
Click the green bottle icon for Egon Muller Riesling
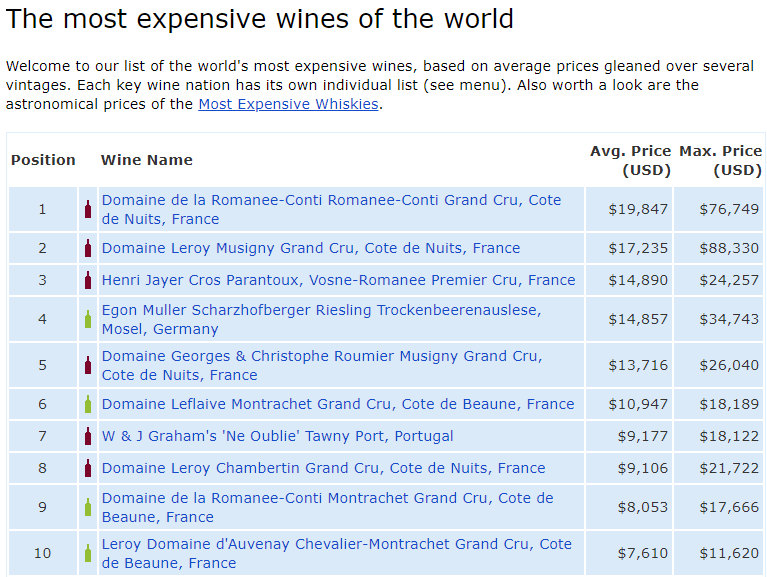tap(88, 319)
